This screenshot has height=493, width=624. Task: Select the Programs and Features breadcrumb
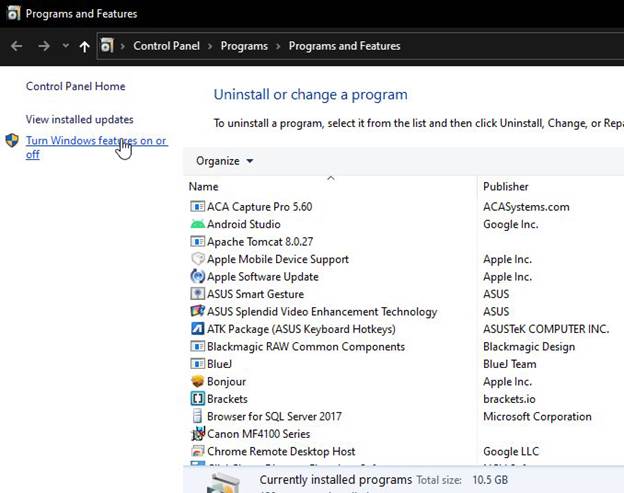[x=344, y=46]
